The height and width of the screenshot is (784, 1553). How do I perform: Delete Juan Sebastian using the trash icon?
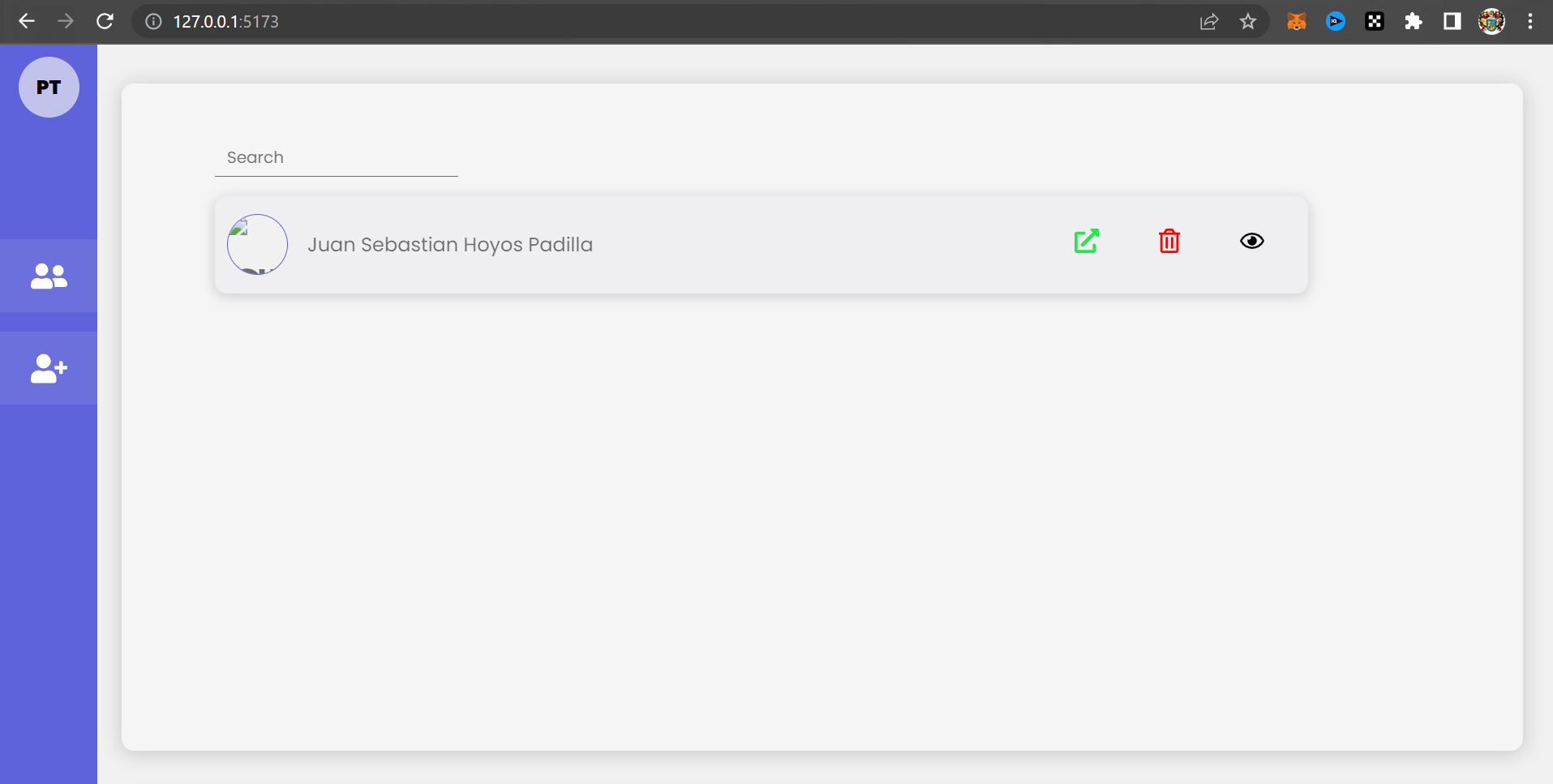(x=1169, y=241)
